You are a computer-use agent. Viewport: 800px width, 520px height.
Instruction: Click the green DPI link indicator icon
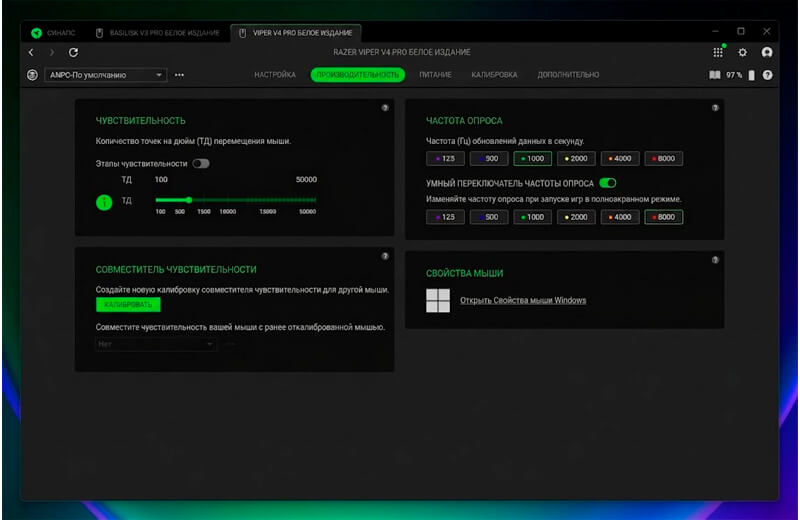pyautogui.click(x=104, y=202)
